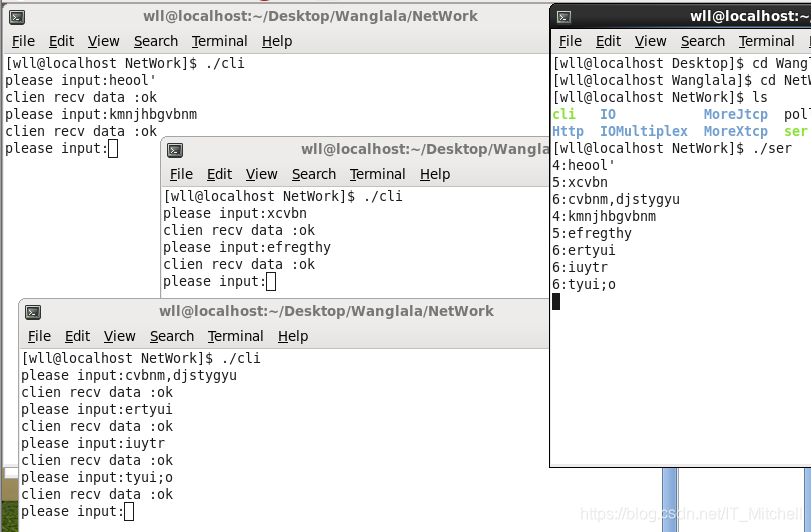Click blue 'IO' directory name in ls output
The image size is (811, 532).
[x=608, y=114]
